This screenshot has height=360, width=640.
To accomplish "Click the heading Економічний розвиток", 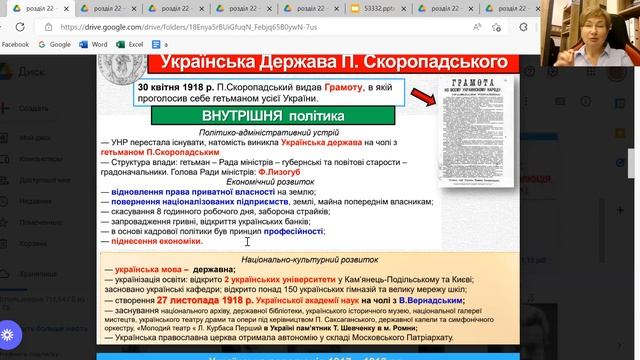I will click(270, 182).
